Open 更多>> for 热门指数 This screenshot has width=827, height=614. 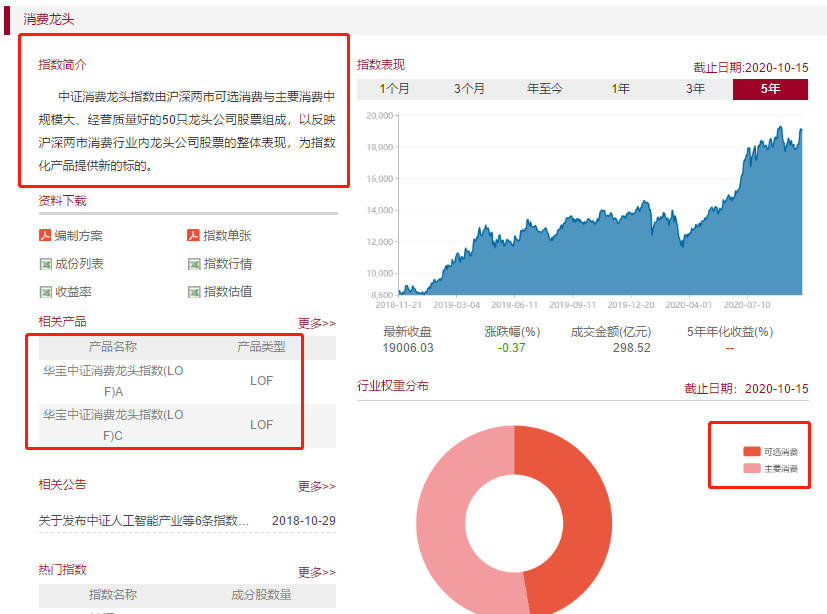tap(316, 572)
